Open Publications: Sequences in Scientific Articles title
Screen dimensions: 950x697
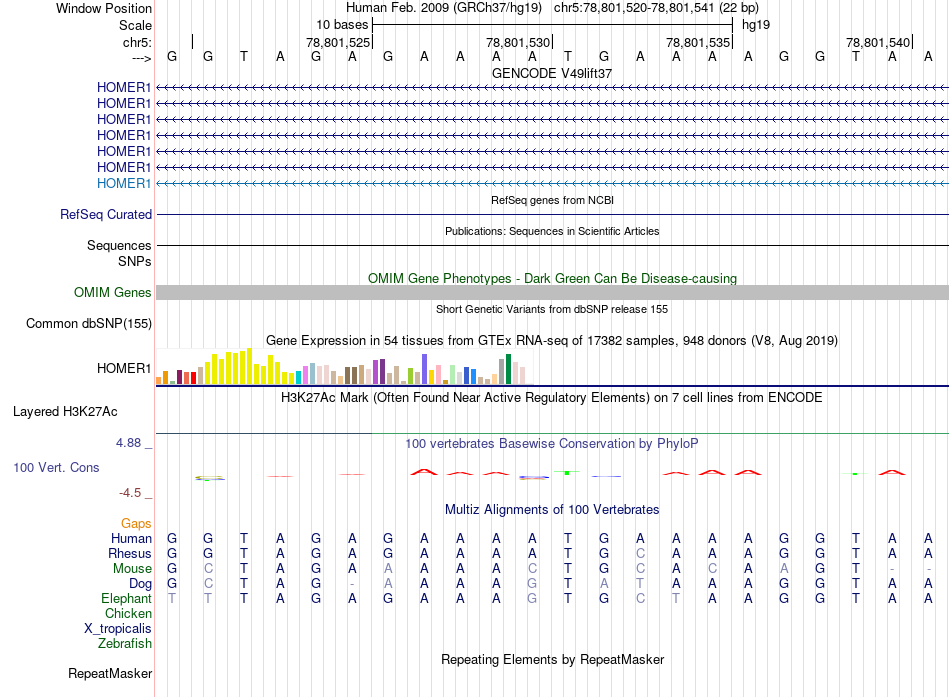tap(552, 231)
